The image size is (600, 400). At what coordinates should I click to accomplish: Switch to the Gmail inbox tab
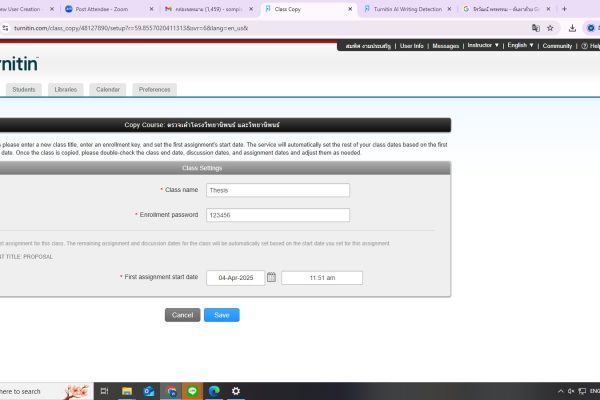(x=204, y=9)
